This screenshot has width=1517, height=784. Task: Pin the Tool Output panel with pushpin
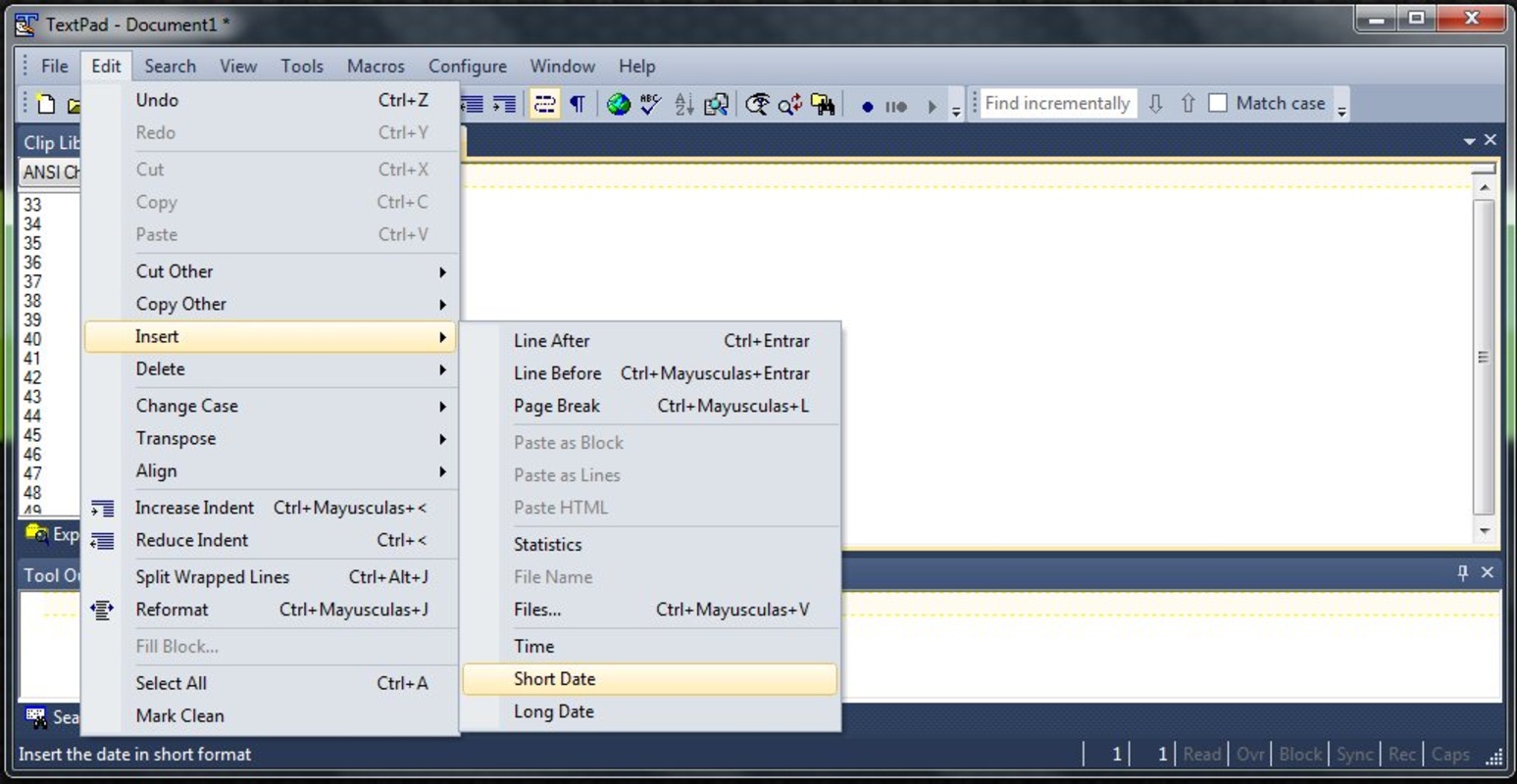[1462, 572]
